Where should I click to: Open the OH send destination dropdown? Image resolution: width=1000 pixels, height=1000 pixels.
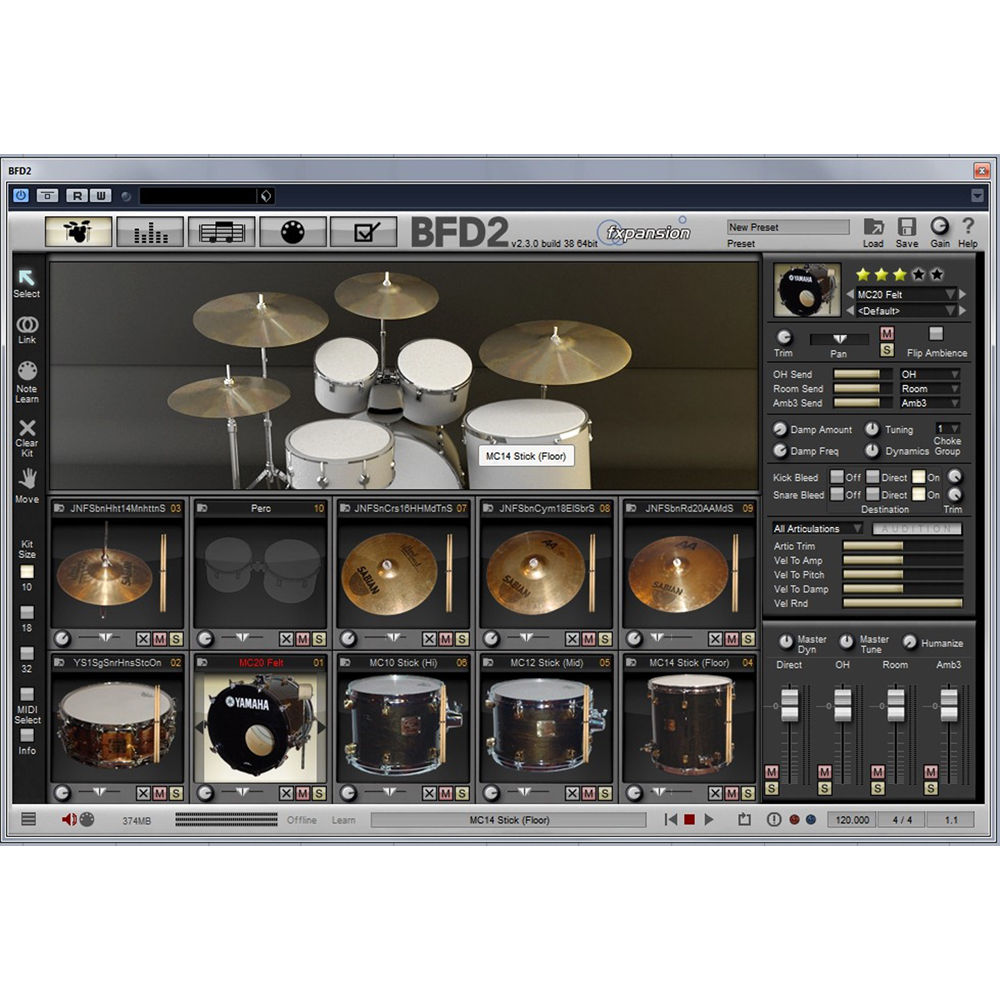coord(930,374)
